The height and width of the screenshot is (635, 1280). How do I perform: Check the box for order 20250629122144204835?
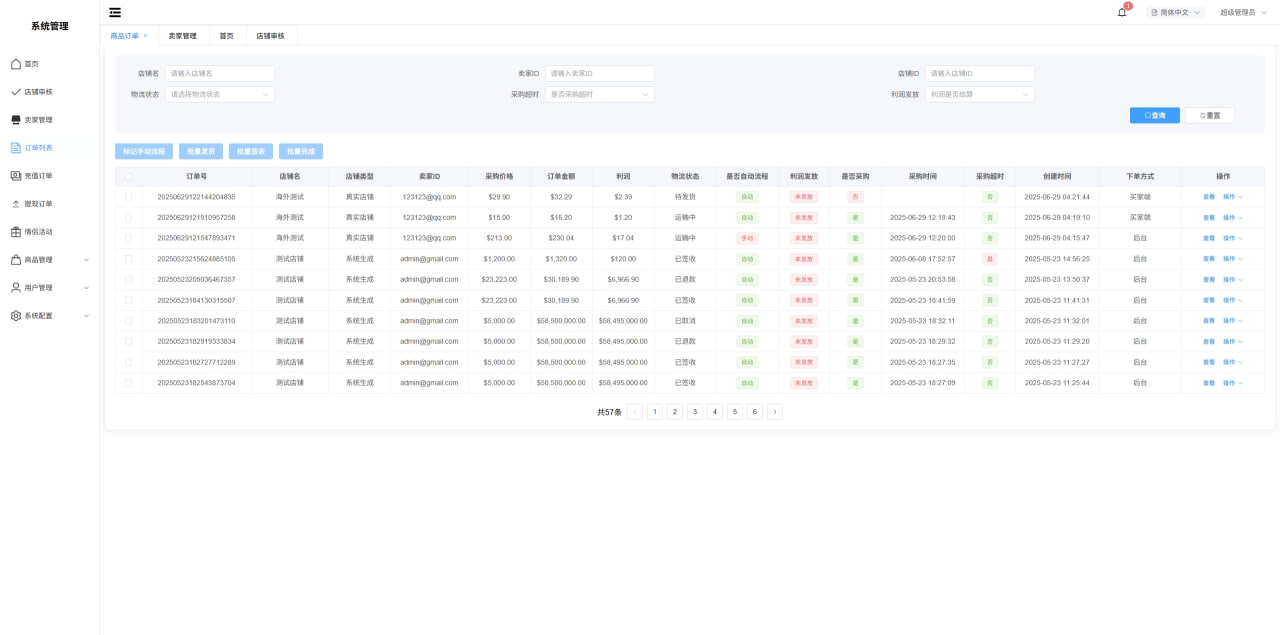tap(128, 197)
